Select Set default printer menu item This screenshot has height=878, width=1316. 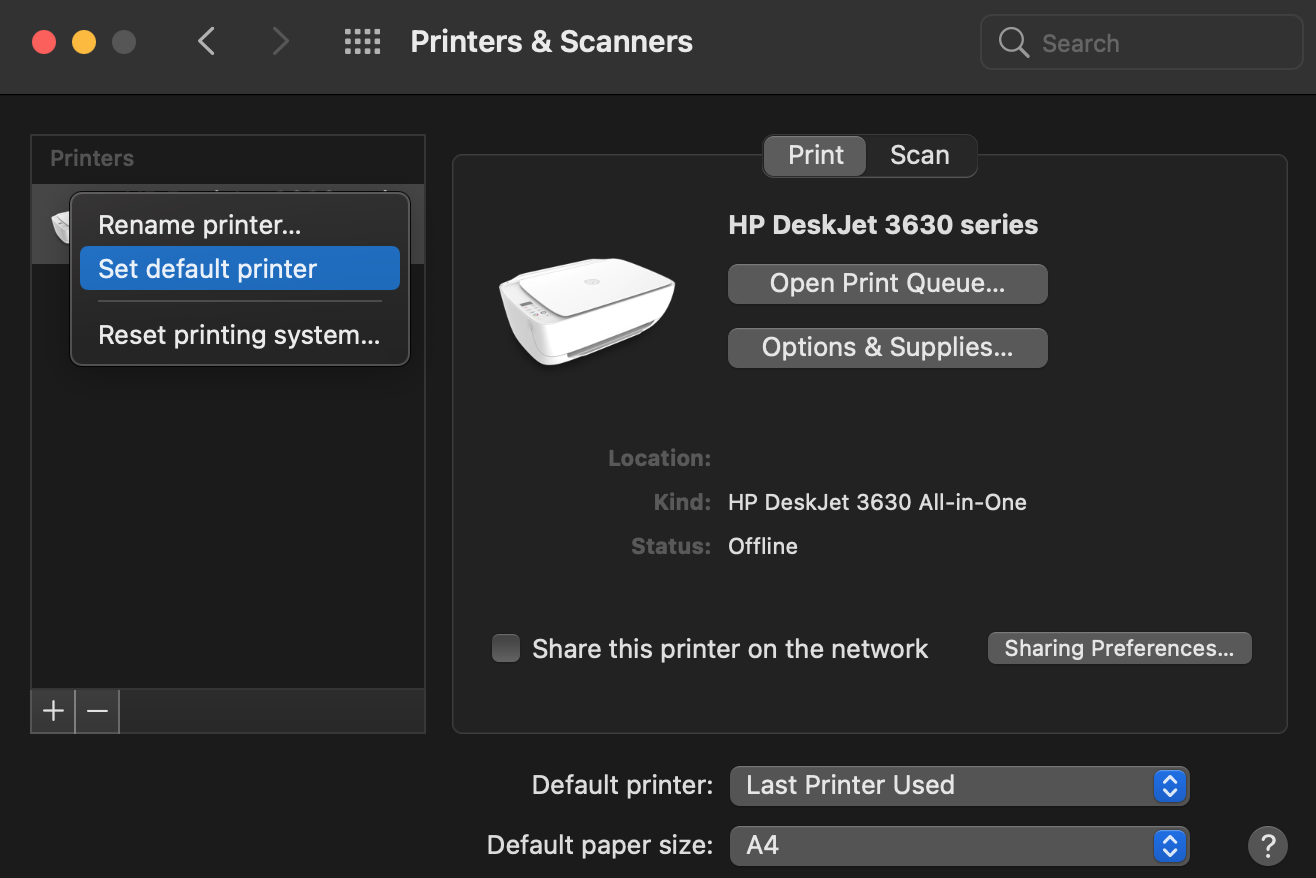click(240, 268)
